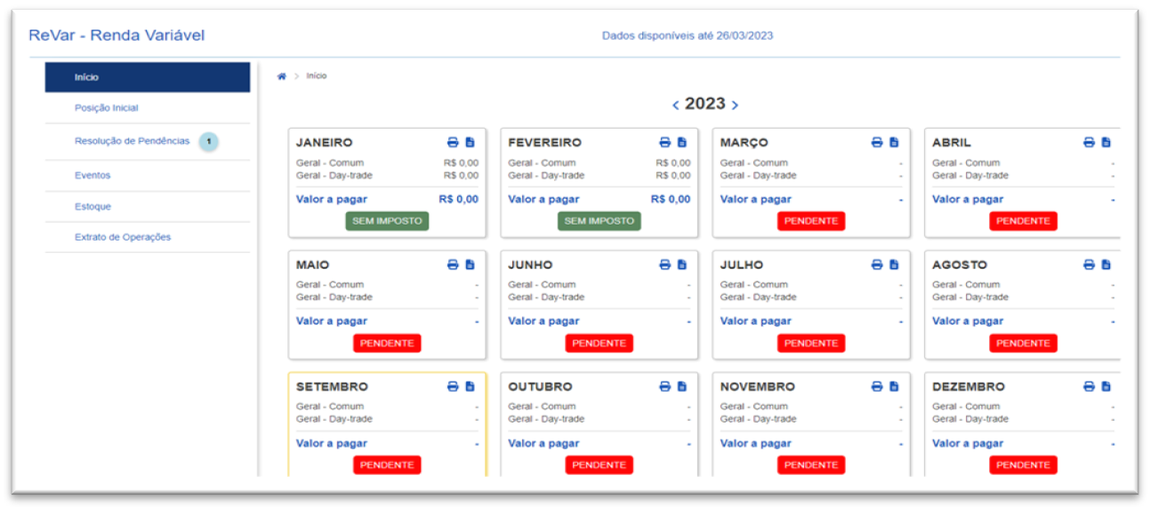Click PENDENTE button on OUTUBRO
The image size is (1150, 507).
[599, 464]
